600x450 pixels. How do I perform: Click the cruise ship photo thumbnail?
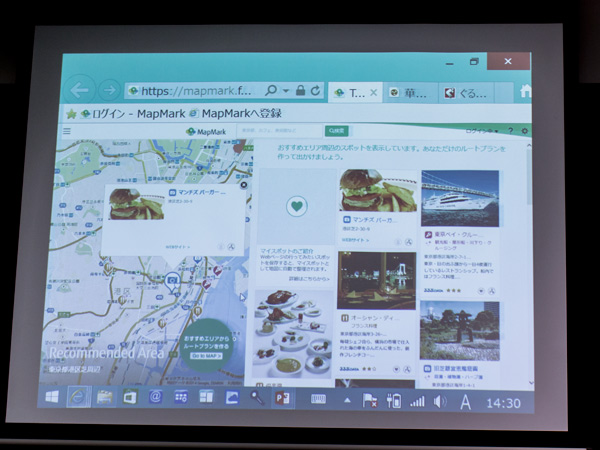tap(459, 199)
